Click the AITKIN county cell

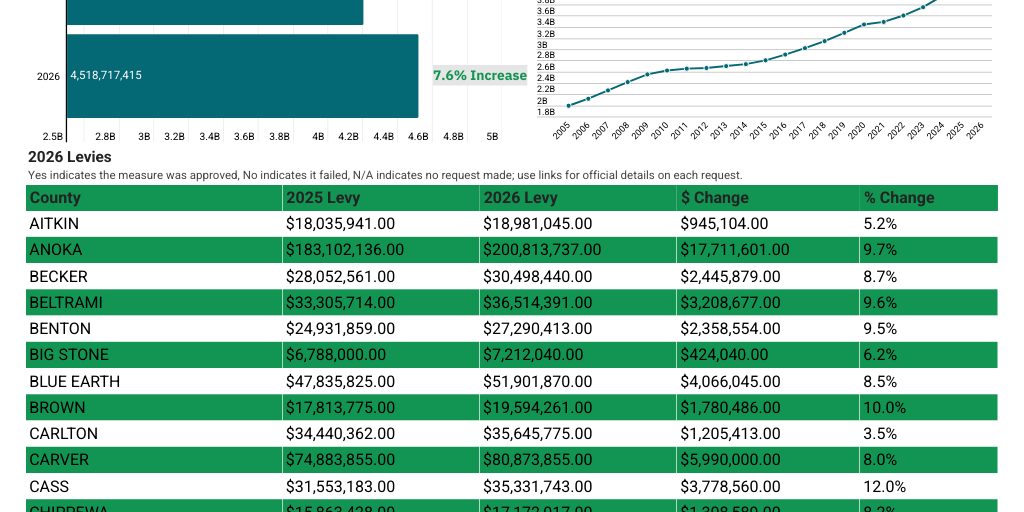tap(154, 224)
